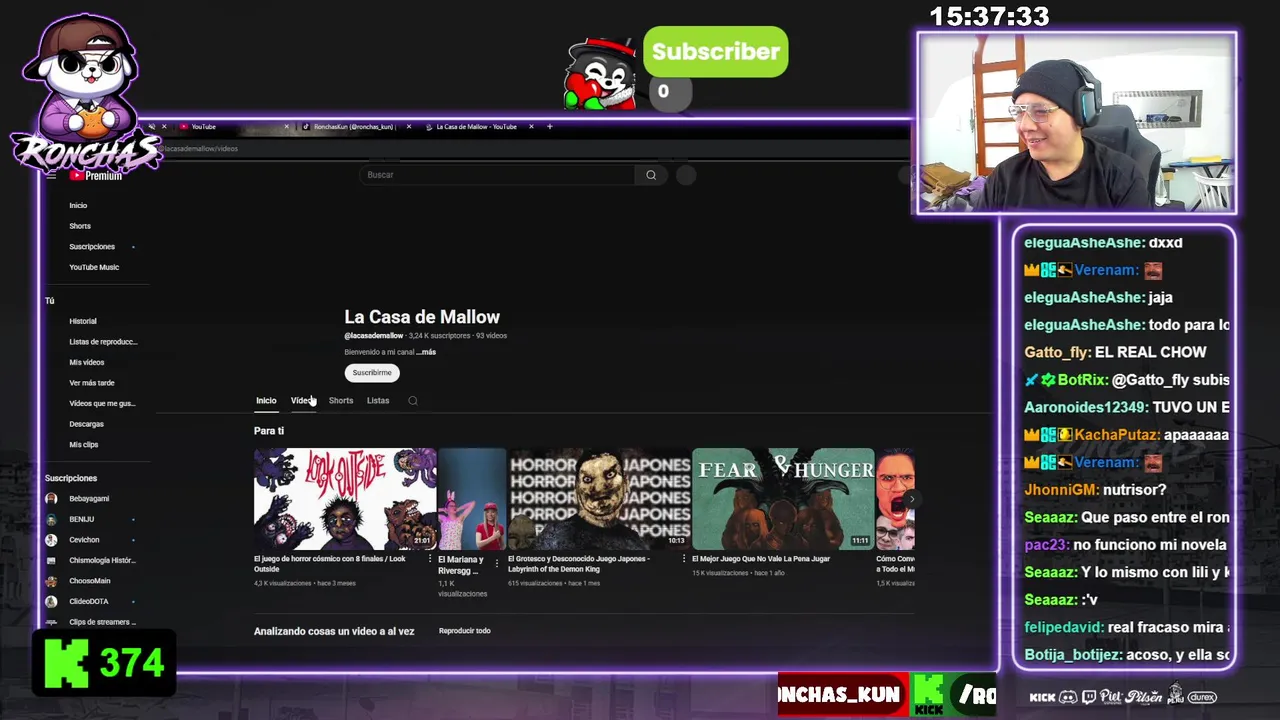Viewport: 1280px width, 720px height.
Task: Click ChoosoMain channel avatar in sidebar
Action: click(51, 581)
